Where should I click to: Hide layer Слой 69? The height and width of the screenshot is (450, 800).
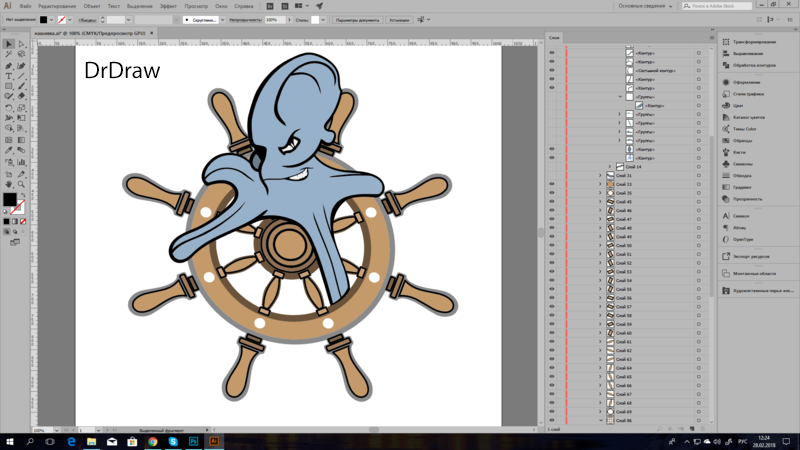click(552, 411)
